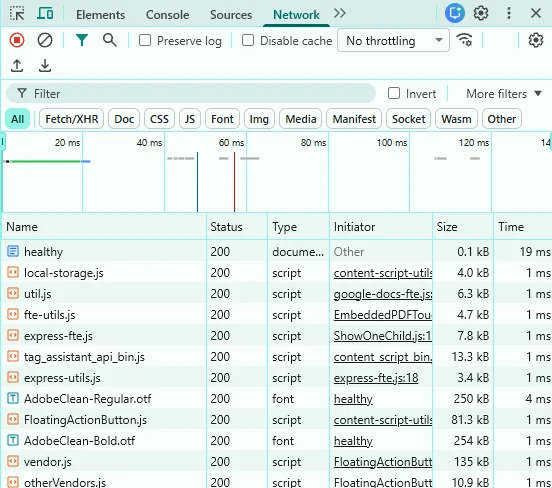The image size is (552, 488).
Task: Toggle the Font type filter
Action: click(x=222, y=119)
